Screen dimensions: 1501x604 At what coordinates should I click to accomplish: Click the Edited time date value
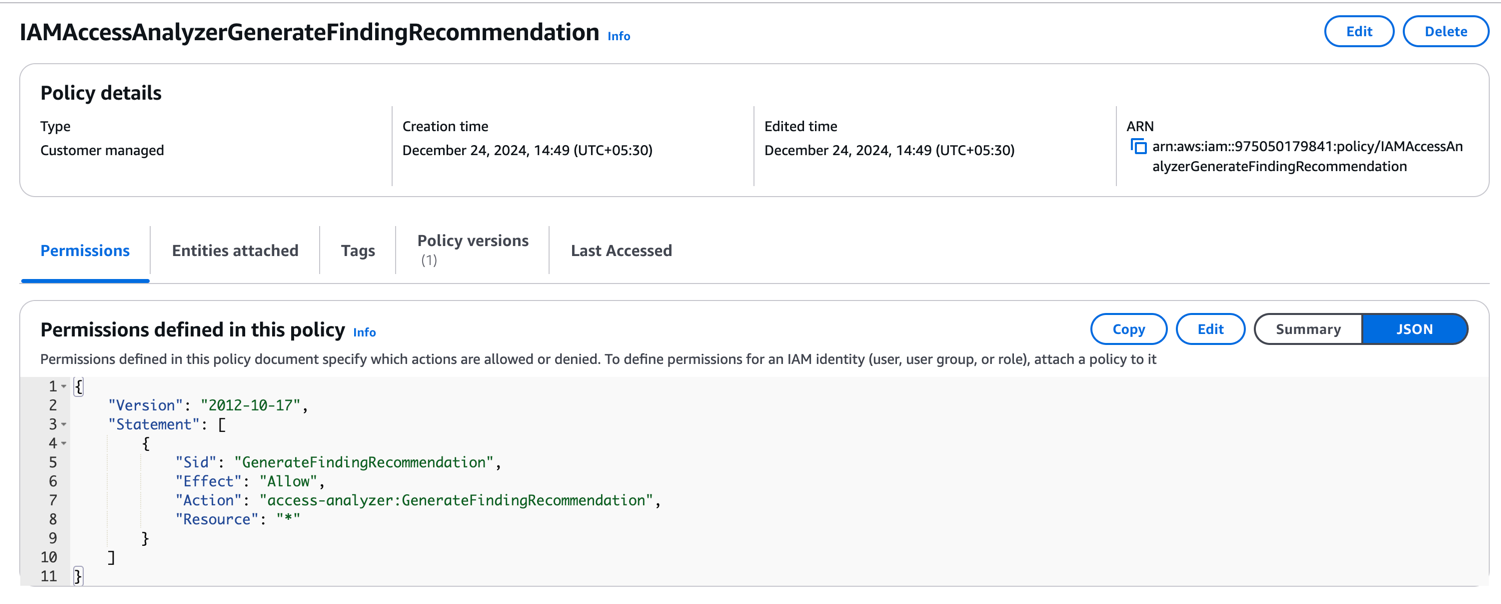tap(889, 150)
